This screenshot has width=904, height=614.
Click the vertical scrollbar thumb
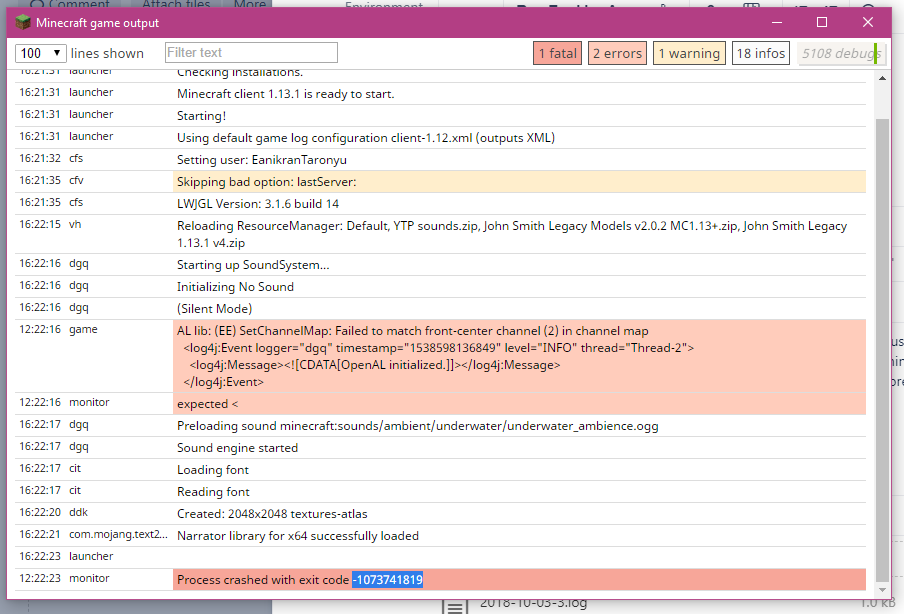[x=882, y=340]
